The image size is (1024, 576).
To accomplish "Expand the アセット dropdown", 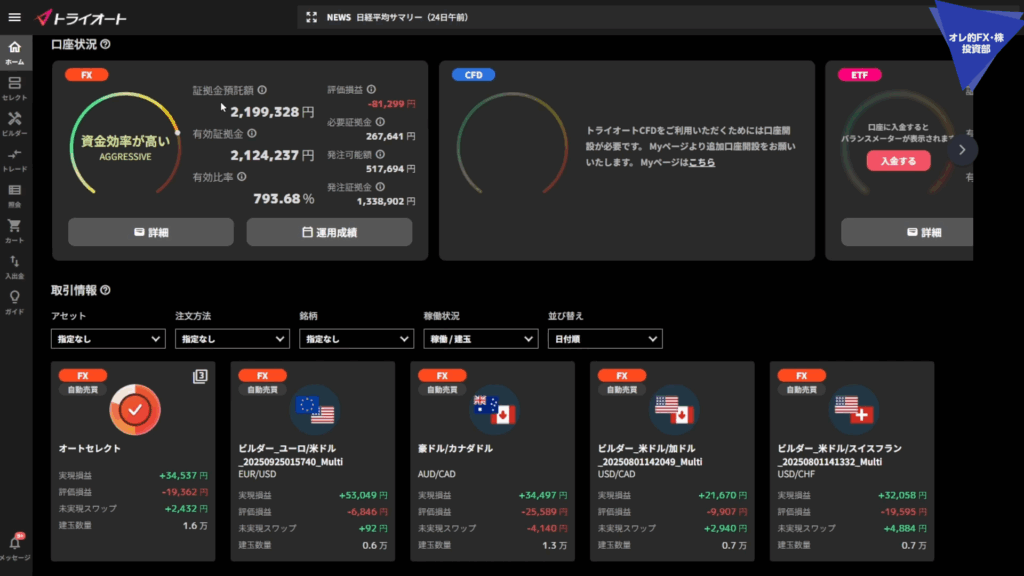I will (108, 340).
